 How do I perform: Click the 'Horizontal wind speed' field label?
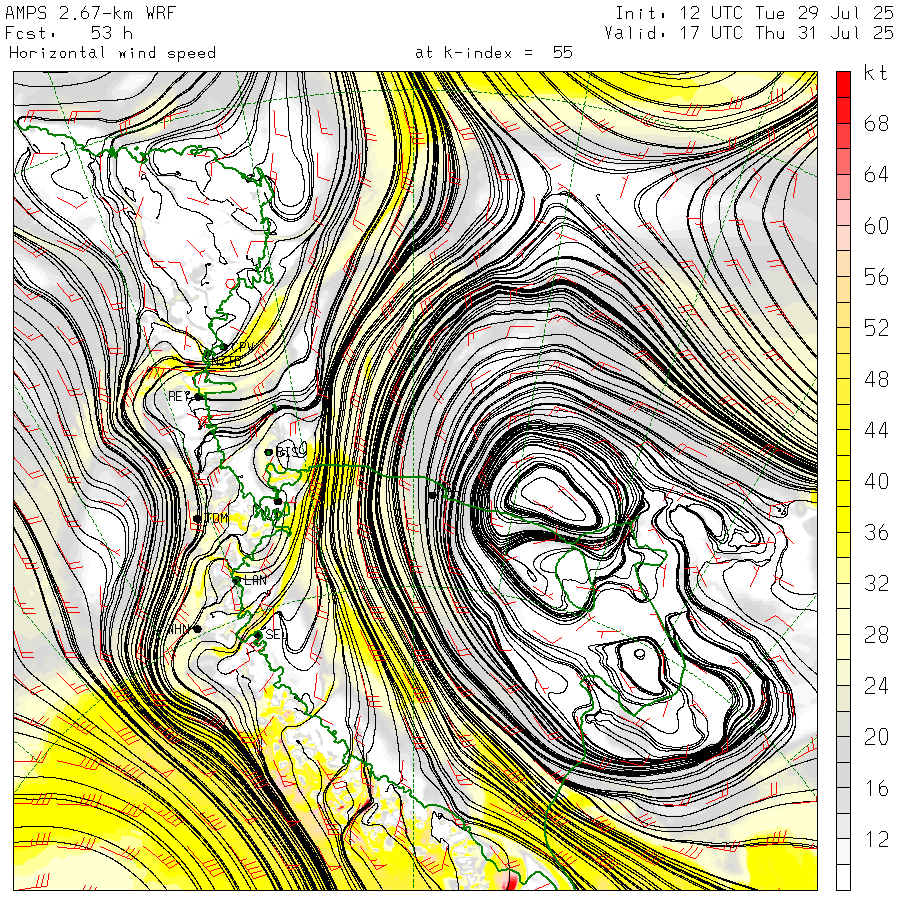pos(112,53)
